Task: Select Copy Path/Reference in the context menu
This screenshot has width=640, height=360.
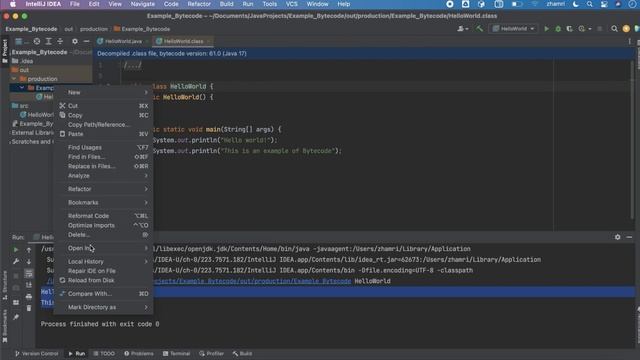Action: pos(104,124)
